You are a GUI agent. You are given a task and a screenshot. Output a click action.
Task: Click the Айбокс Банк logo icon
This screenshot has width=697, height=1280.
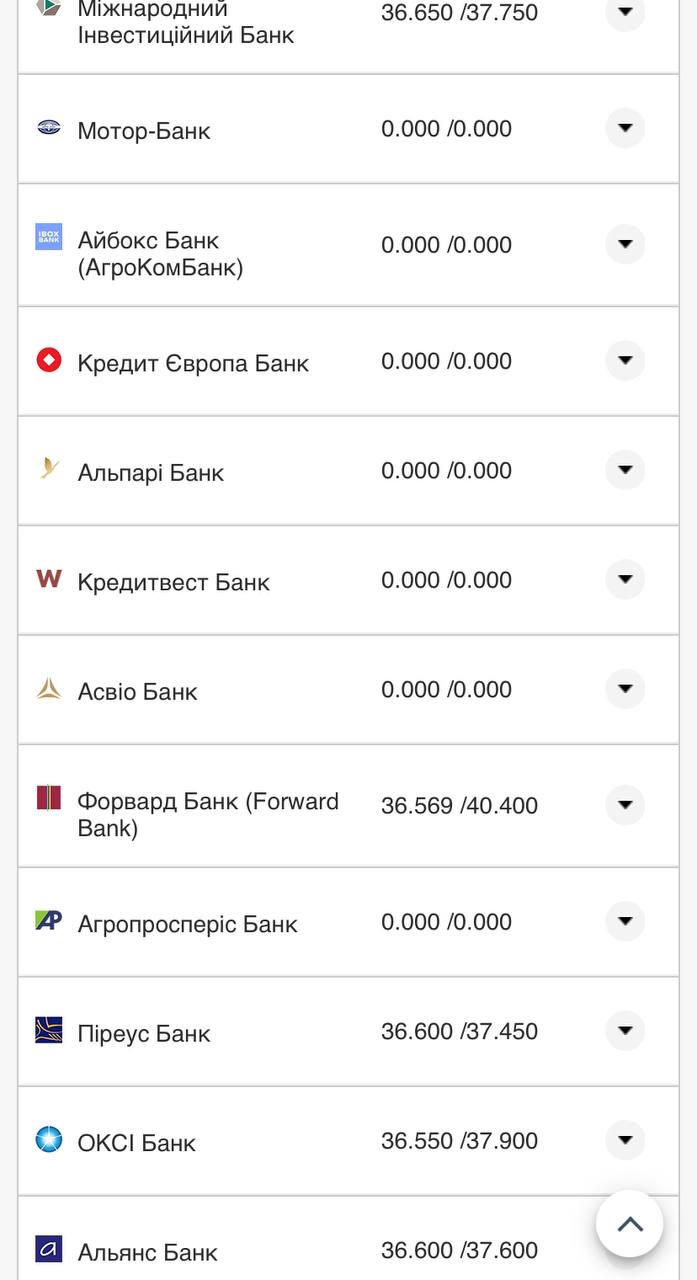point(49,237)
